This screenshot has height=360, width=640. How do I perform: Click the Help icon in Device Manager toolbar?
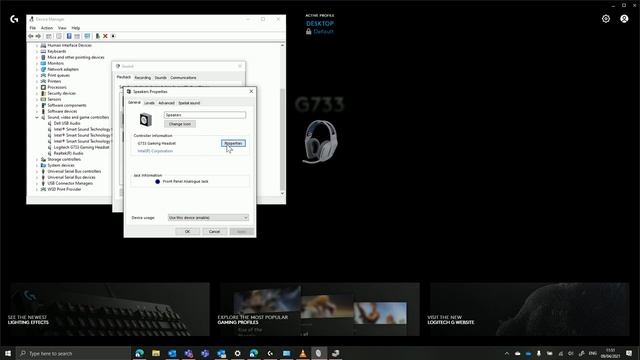click(x=69, y=36)
